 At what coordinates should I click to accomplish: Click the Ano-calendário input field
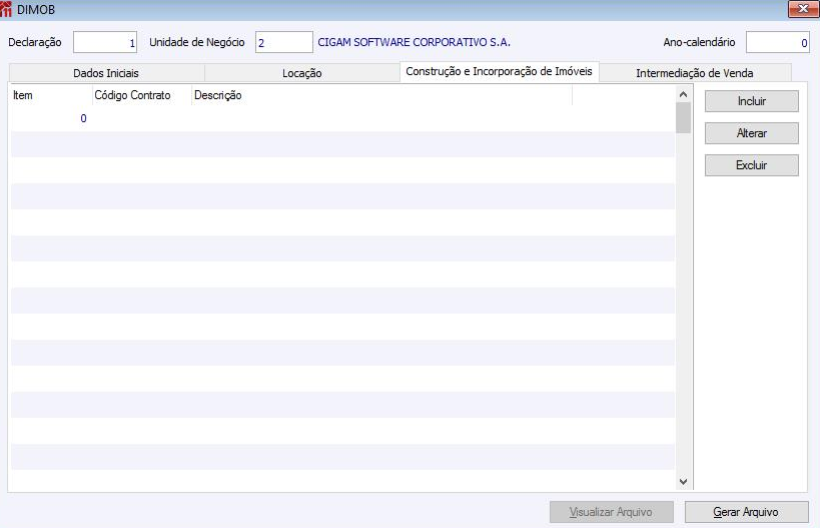(x=778, y=42)
